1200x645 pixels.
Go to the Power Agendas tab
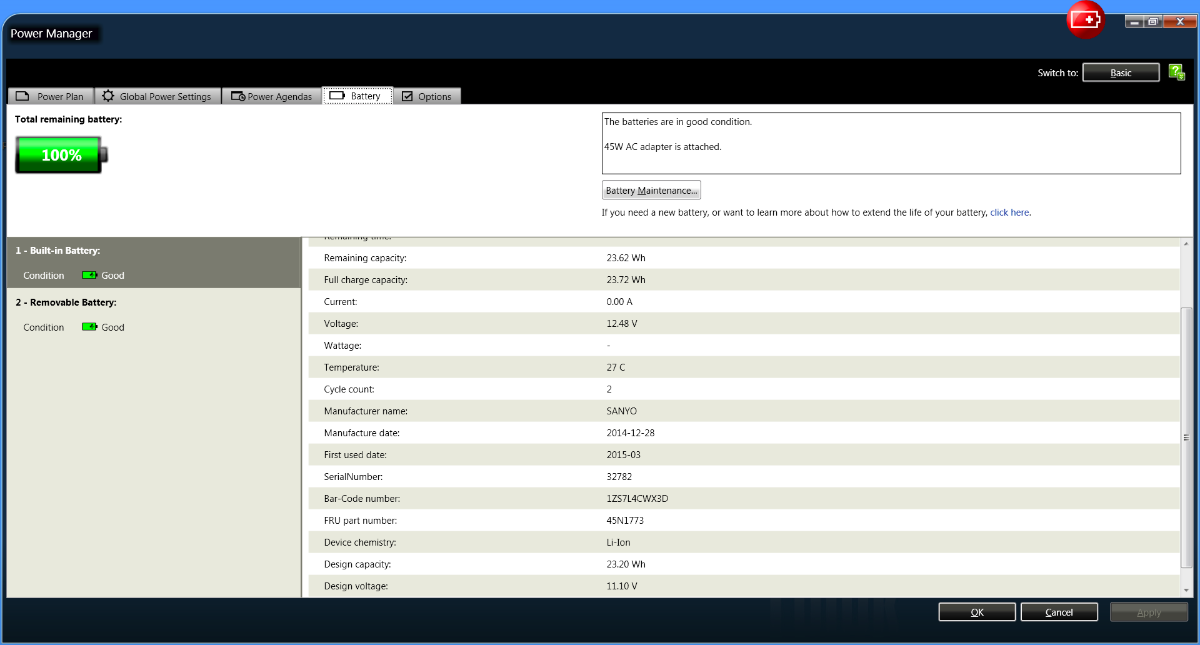[271, 96]
